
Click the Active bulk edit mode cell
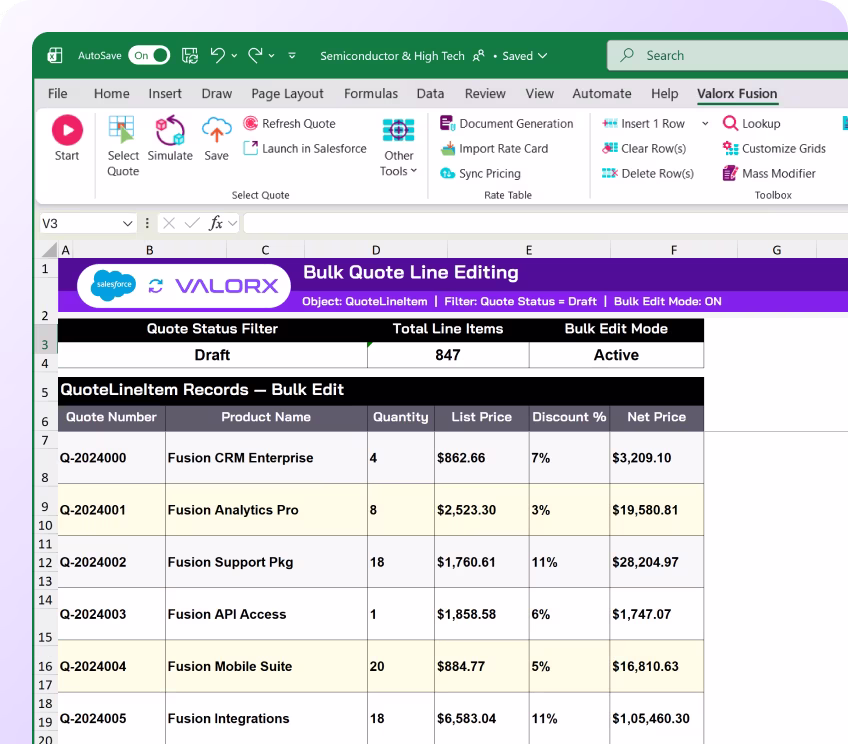(x=617, y=355)
